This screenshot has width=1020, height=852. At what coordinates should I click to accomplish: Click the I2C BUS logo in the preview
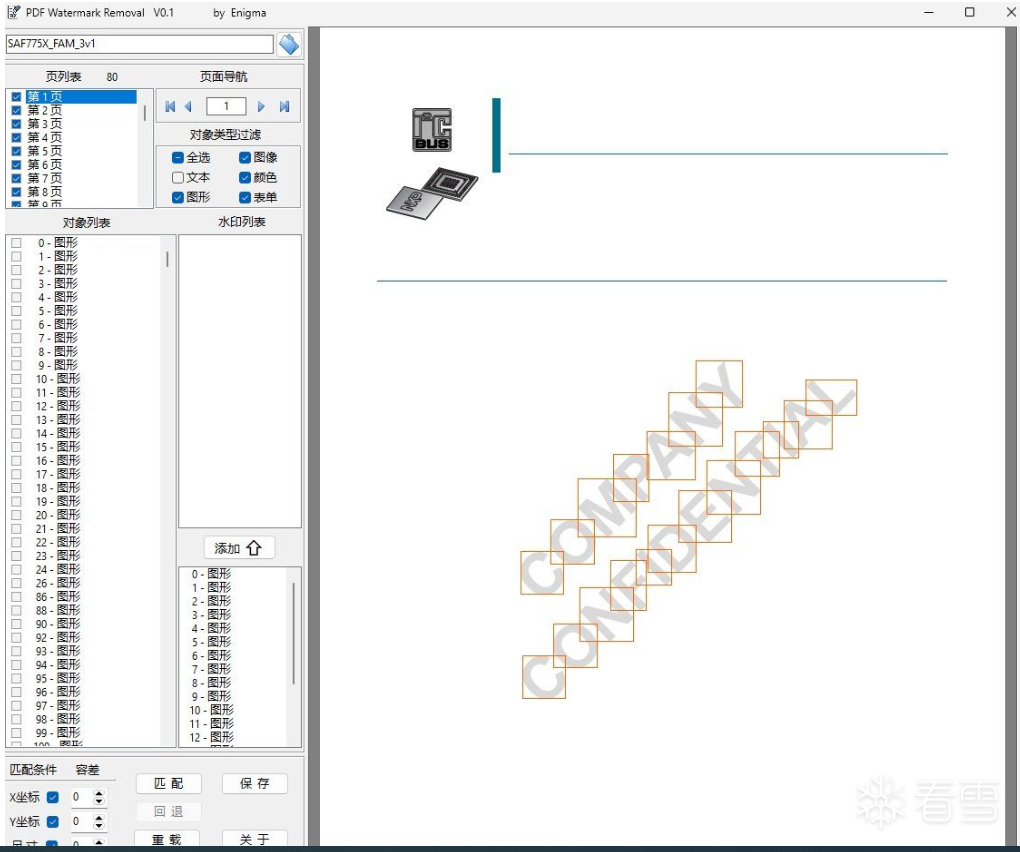432,130
